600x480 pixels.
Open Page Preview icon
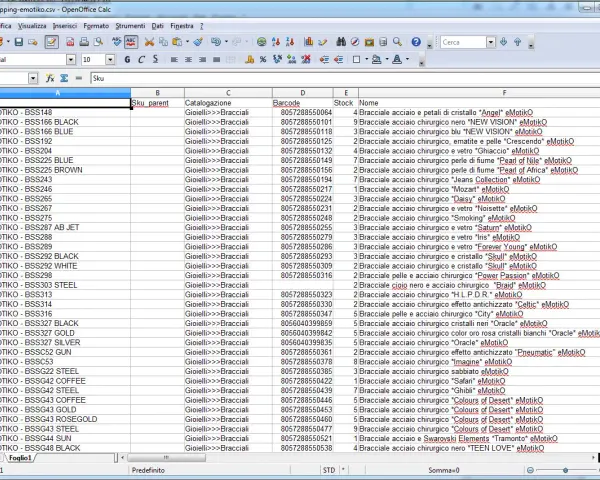click(x=99, y=42)
